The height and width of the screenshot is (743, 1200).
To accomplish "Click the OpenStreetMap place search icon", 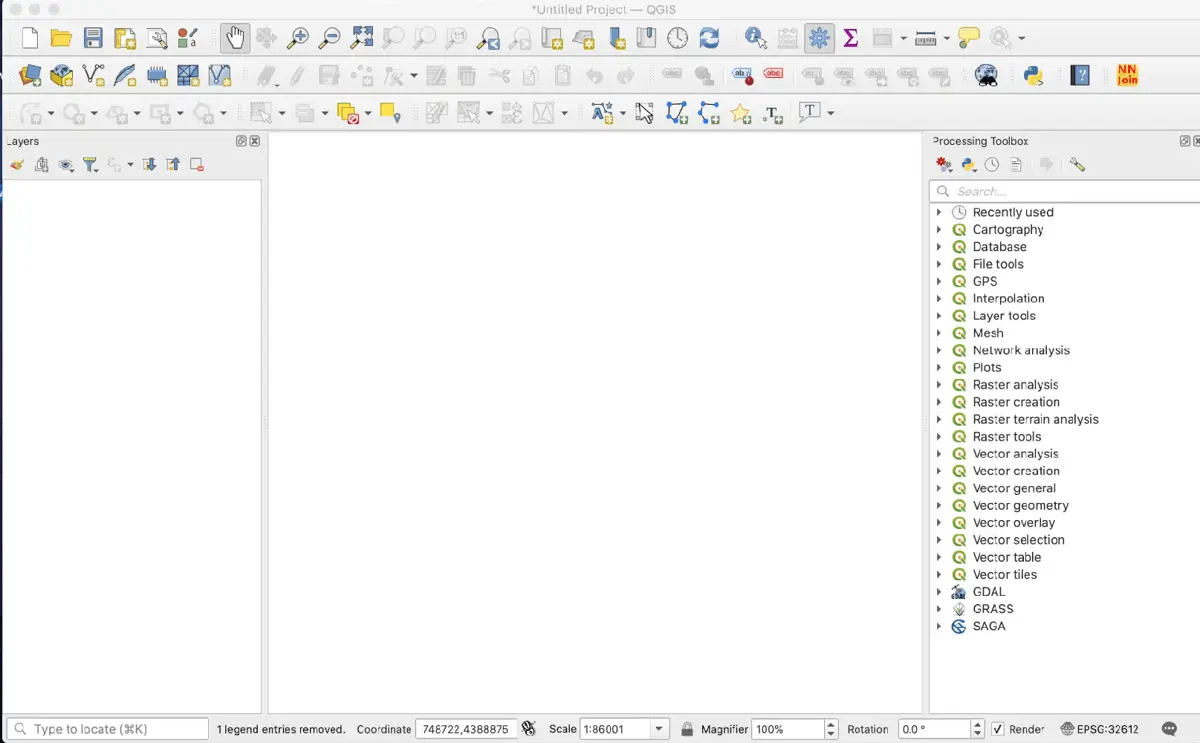I will pyautogui.click(x=986, y=75).
